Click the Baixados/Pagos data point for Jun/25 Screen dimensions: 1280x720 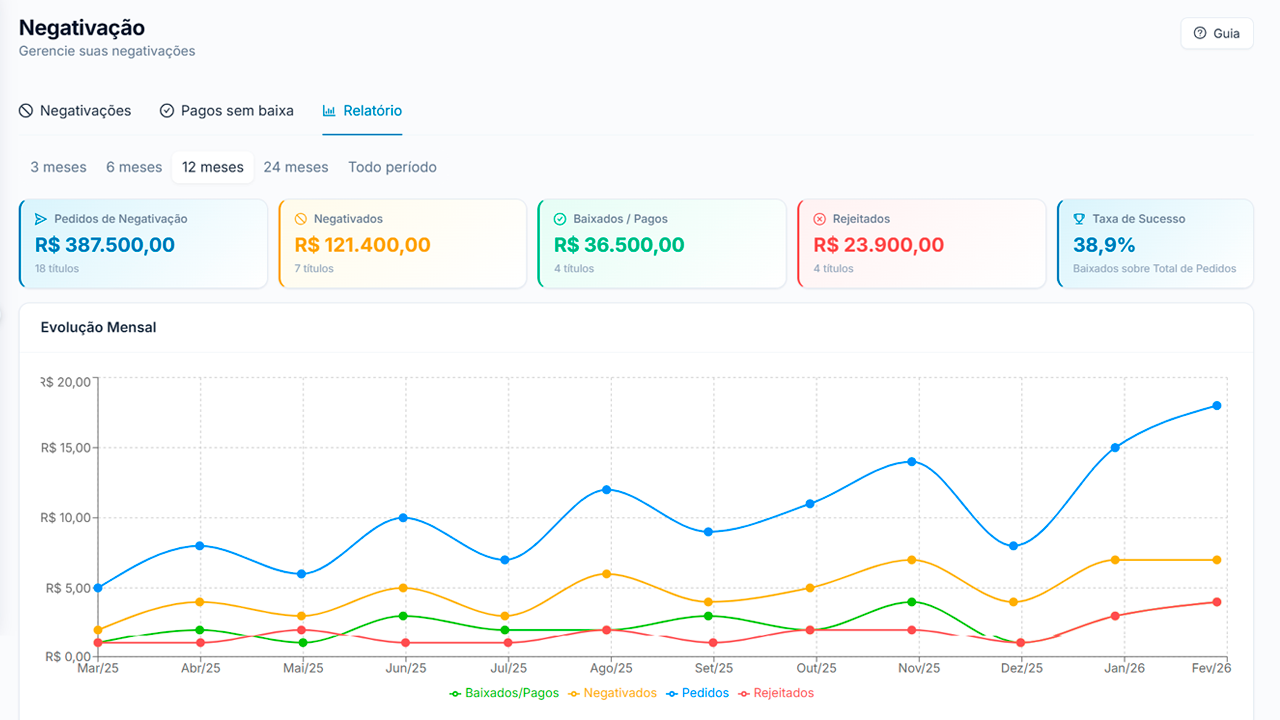(403, 616)
